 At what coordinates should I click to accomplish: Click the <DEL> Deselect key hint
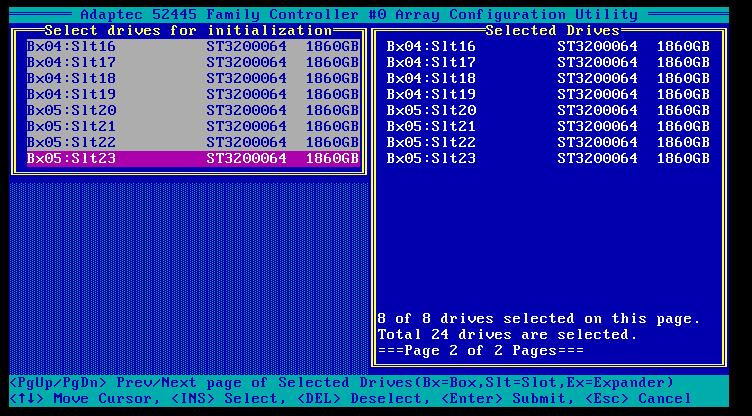pyautogui.click(x=364, y=399)
